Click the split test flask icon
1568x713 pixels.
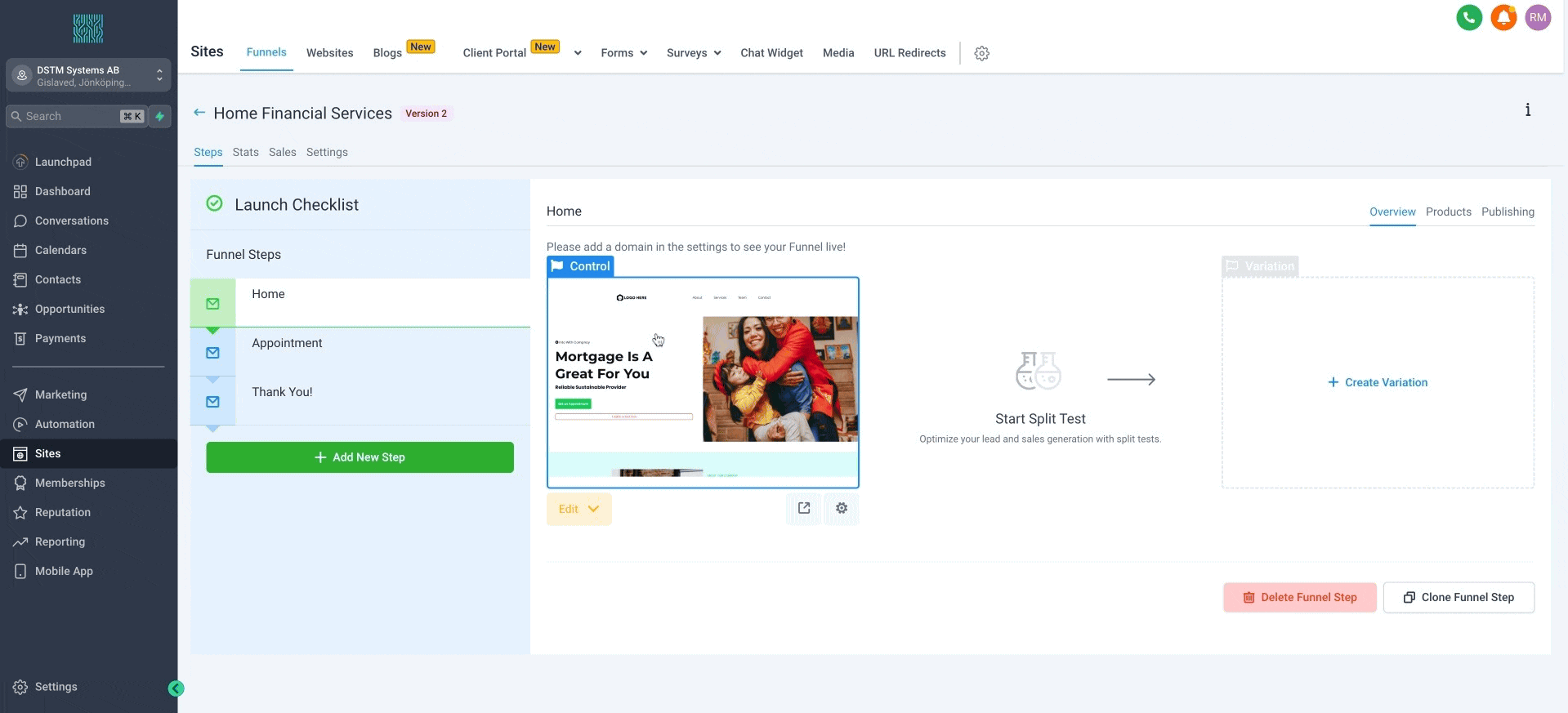tap(1039, 371)
